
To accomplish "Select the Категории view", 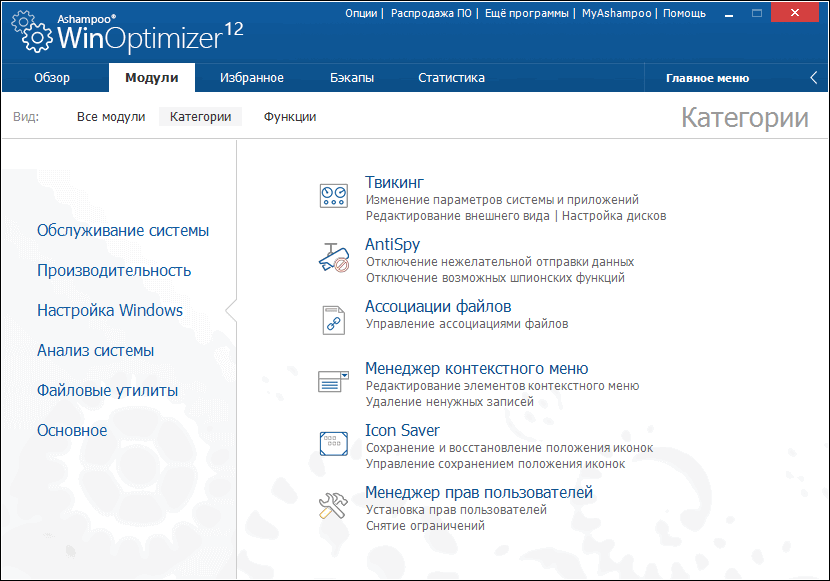I will (201, 117).
